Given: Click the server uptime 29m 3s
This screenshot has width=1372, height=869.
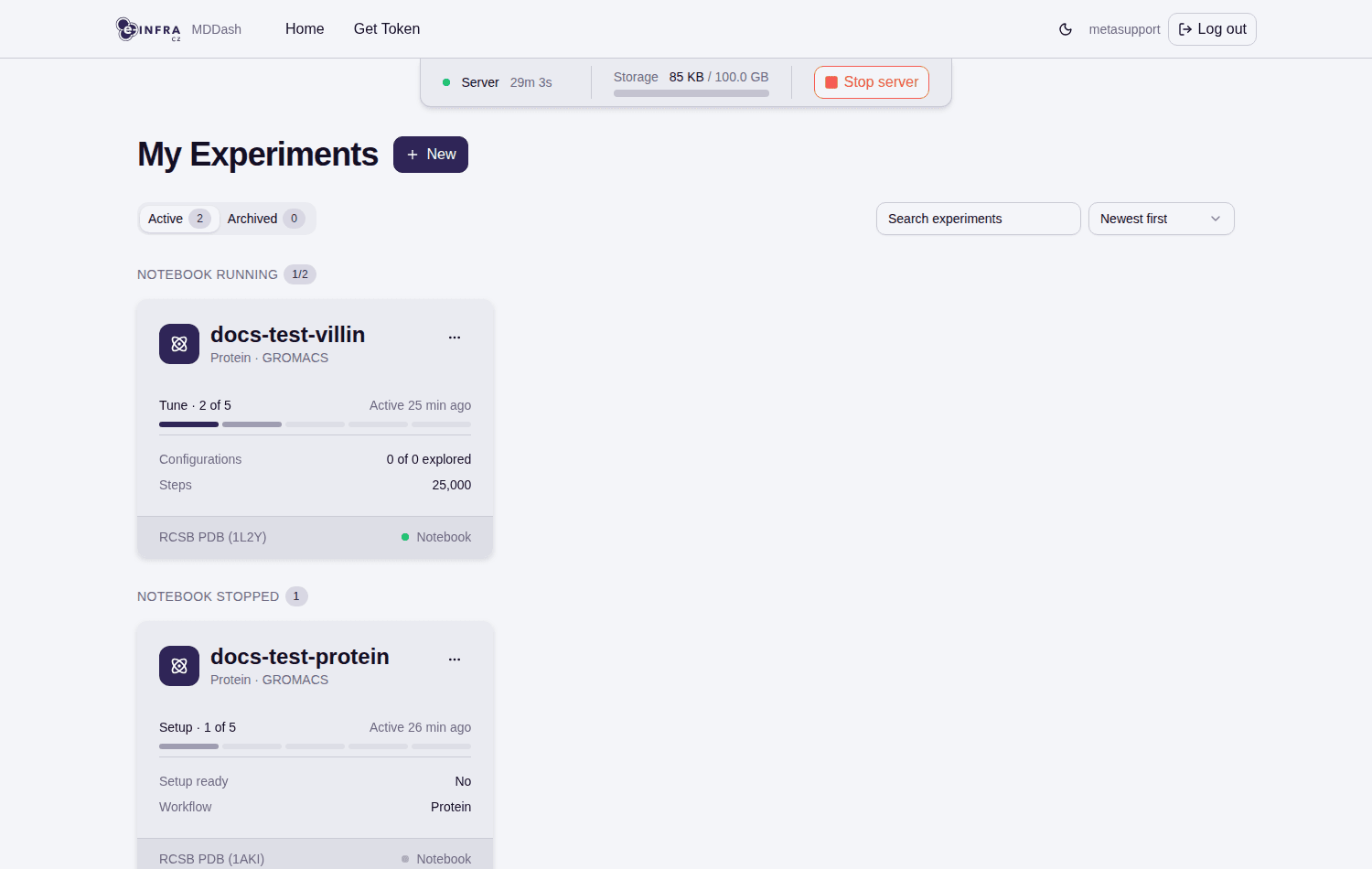Looking at the screenshot, I should [531, 82].
